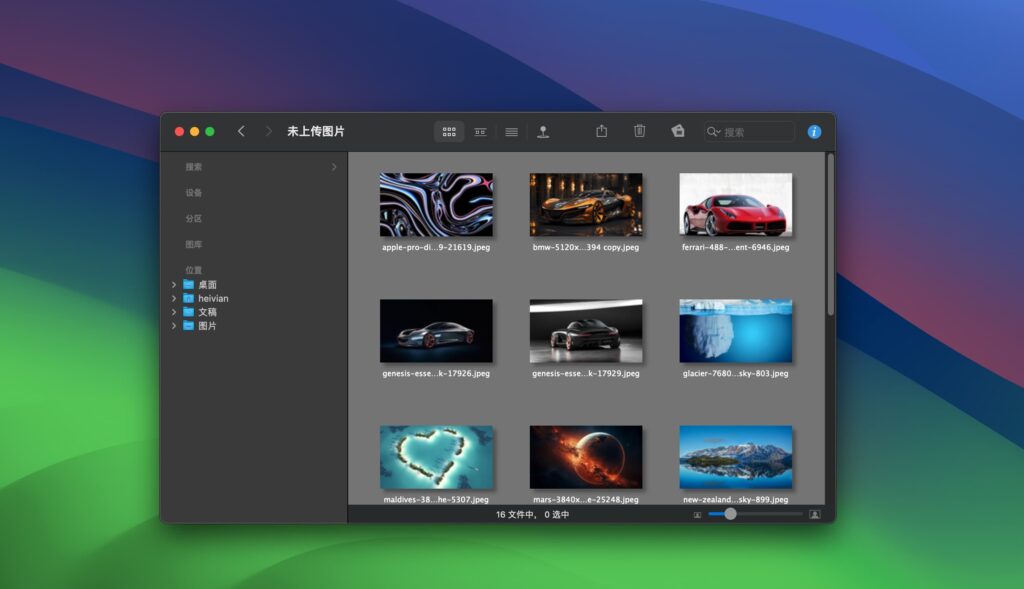Expand the 桌面 folder disclosure triangle

tap(175, 284)
